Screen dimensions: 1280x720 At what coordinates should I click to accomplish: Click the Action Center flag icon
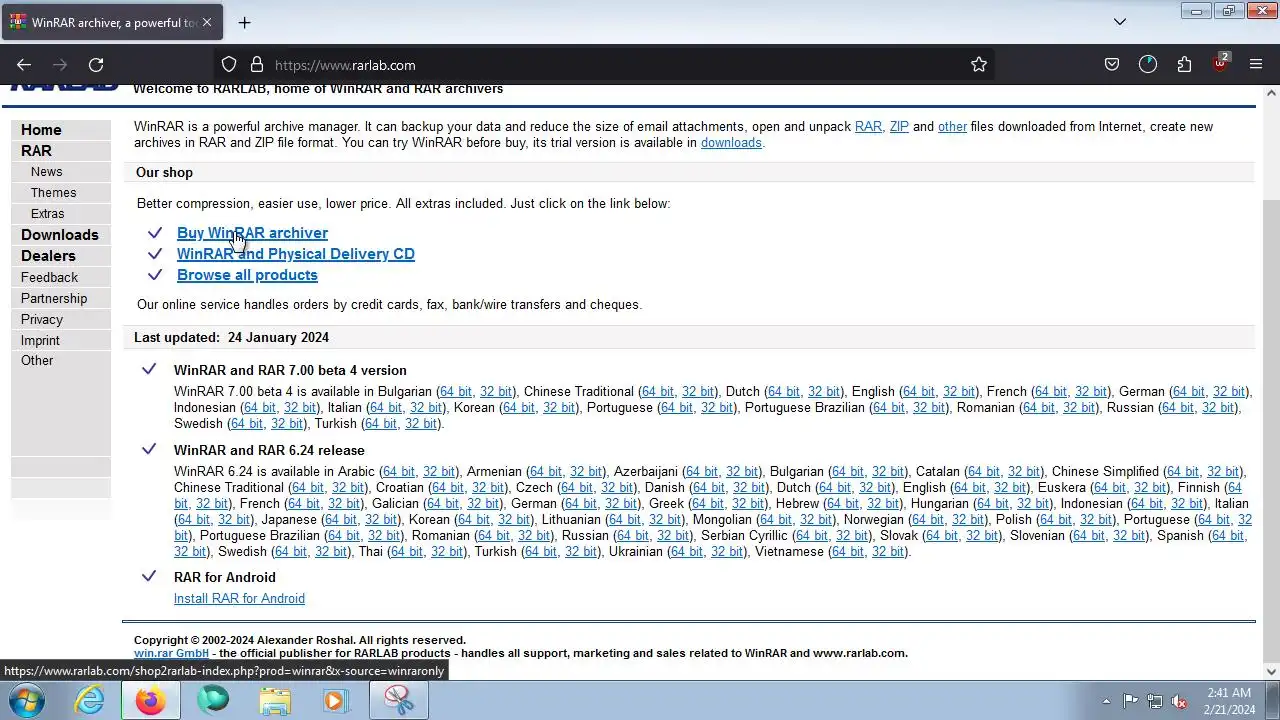coord(1130,701)
